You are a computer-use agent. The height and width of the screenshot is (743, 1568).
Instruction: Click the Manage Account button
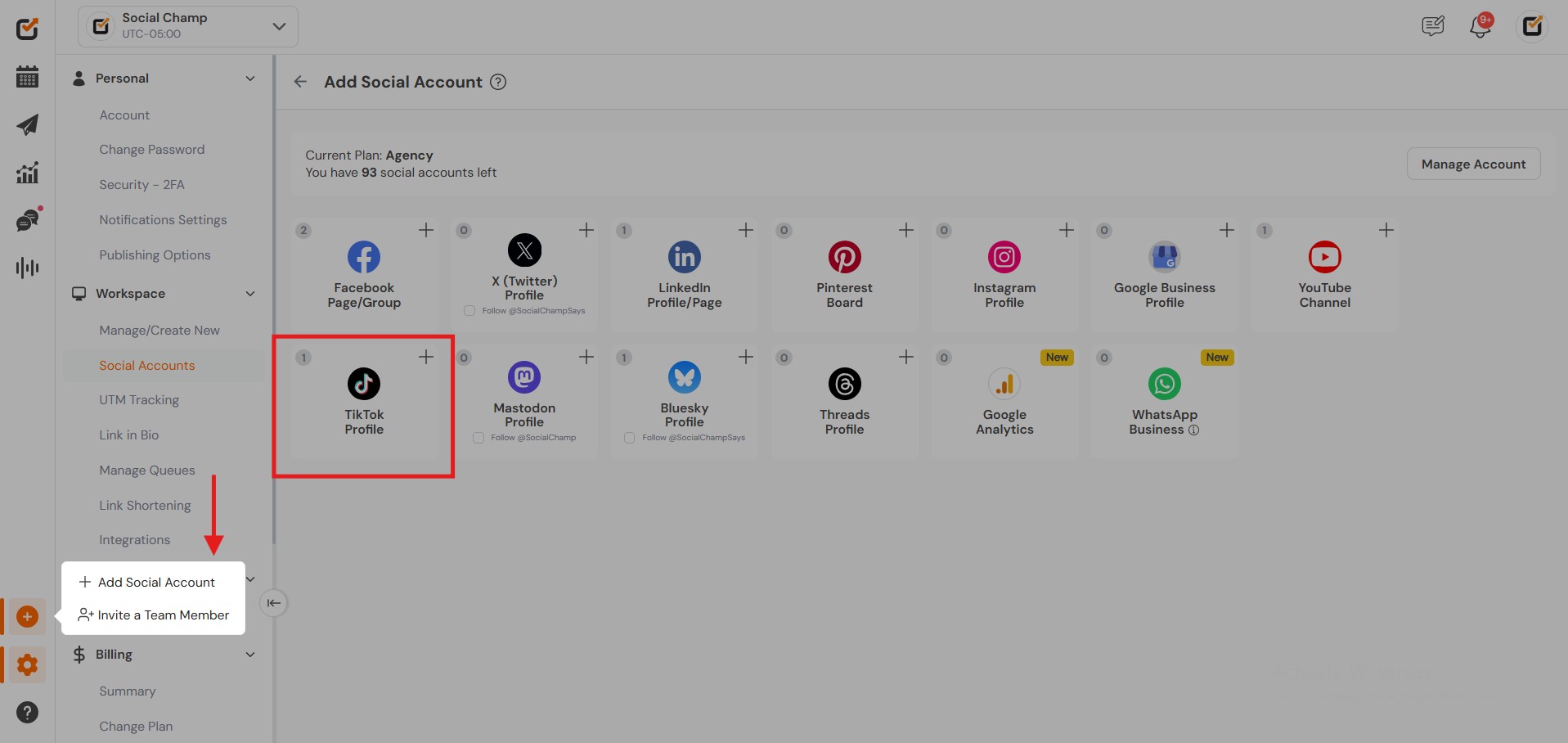click(1473, 164)
